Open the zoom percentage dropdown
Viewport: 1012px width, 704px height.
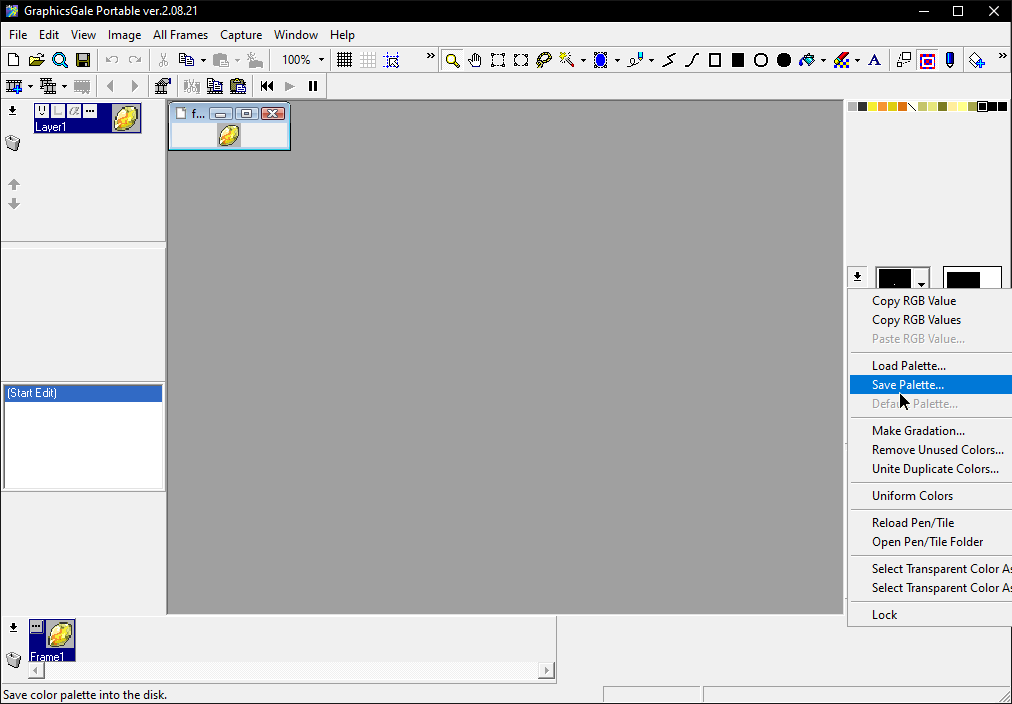[x=322, y=59]
